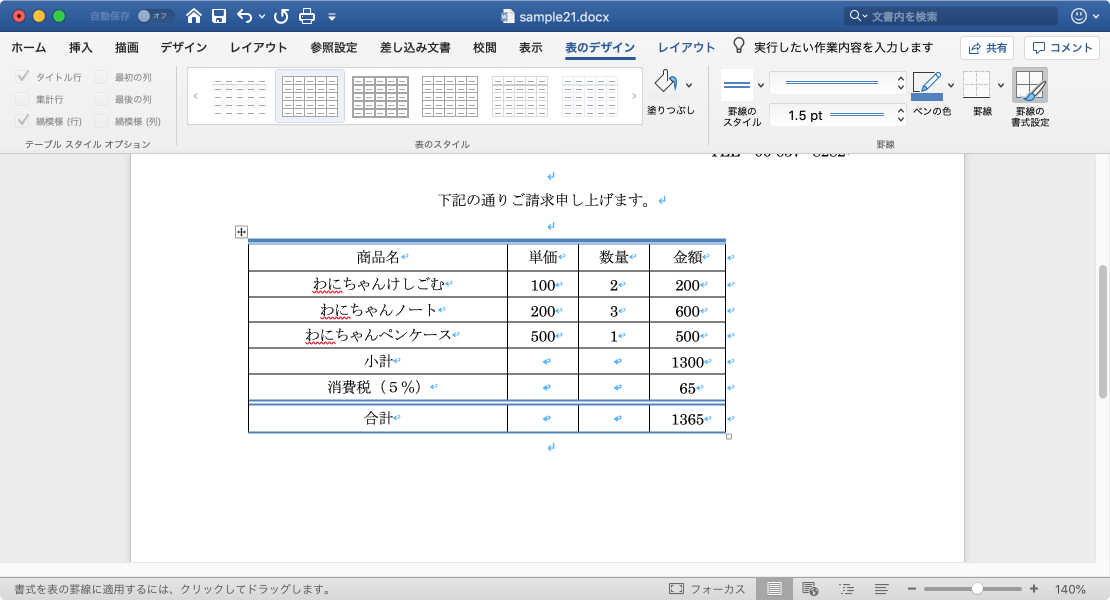Click the border style line preview
The height and width of the screenshot is (600, 1110).
coord(737,85)
